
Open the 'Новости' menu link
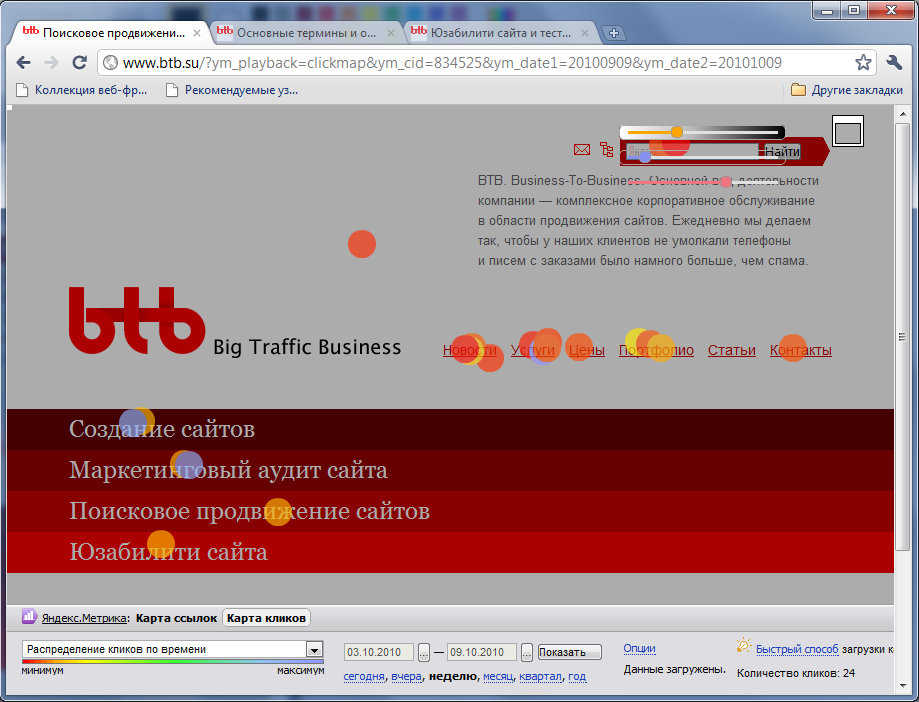[x=469, y=350]
